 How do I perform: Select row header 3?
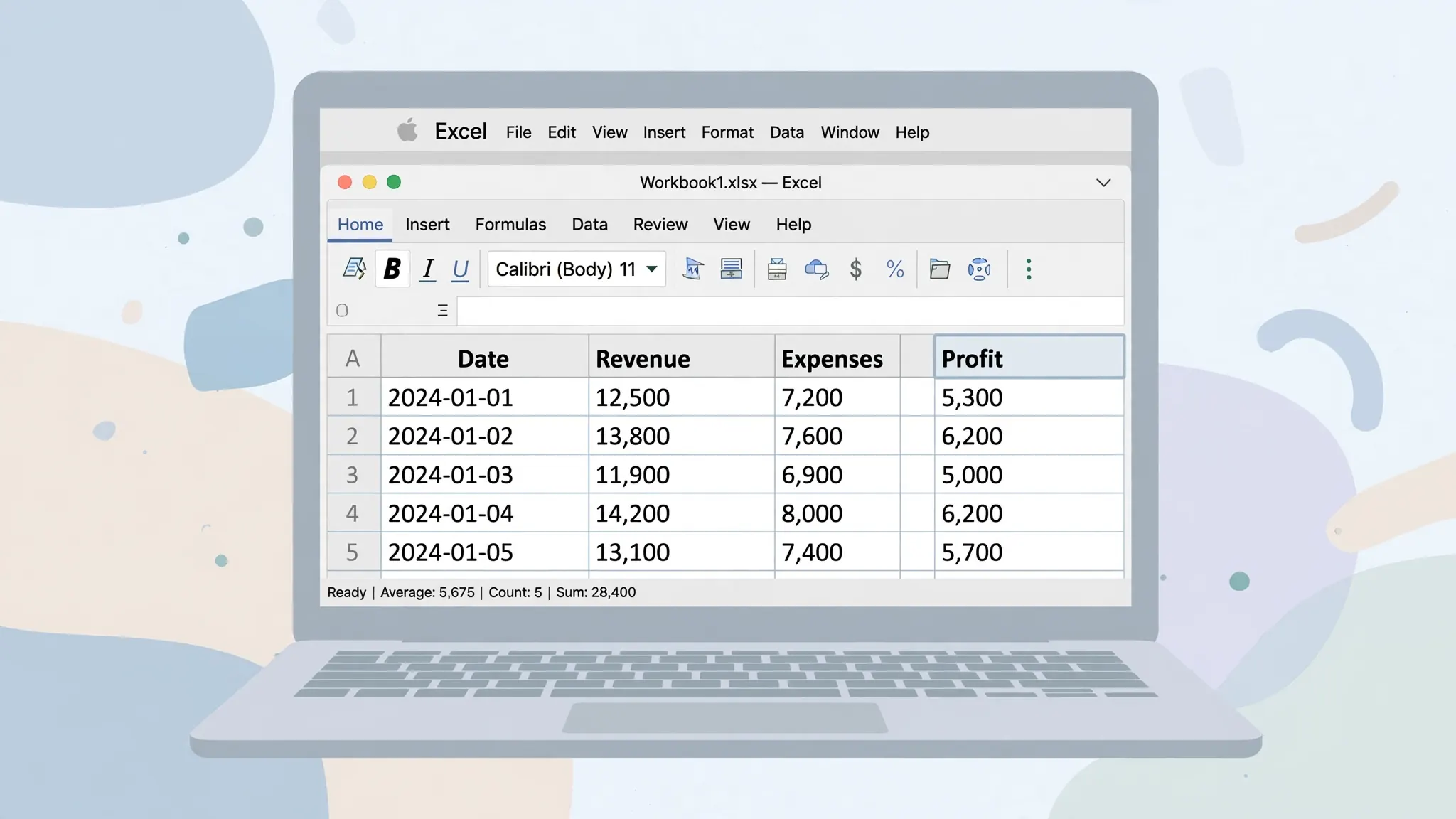353,474
